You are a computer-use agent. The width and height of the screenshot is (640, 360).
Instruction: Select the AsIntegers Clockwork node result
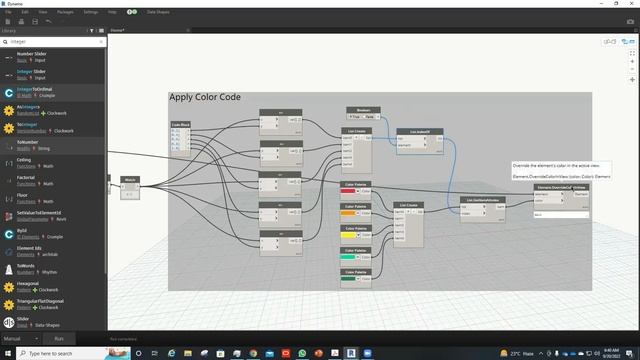(x=53, y=110)
